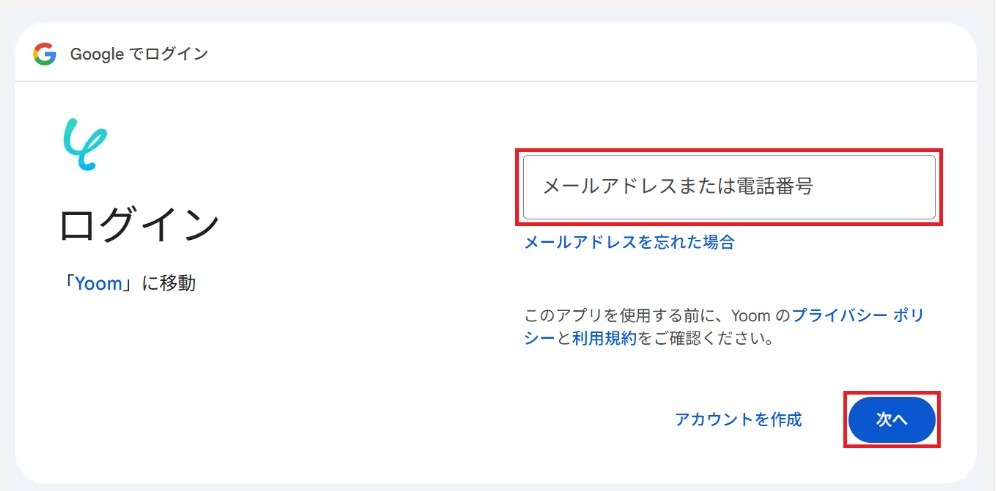
Task: Open the Yoom app link
Action: [x=98, y=284]
